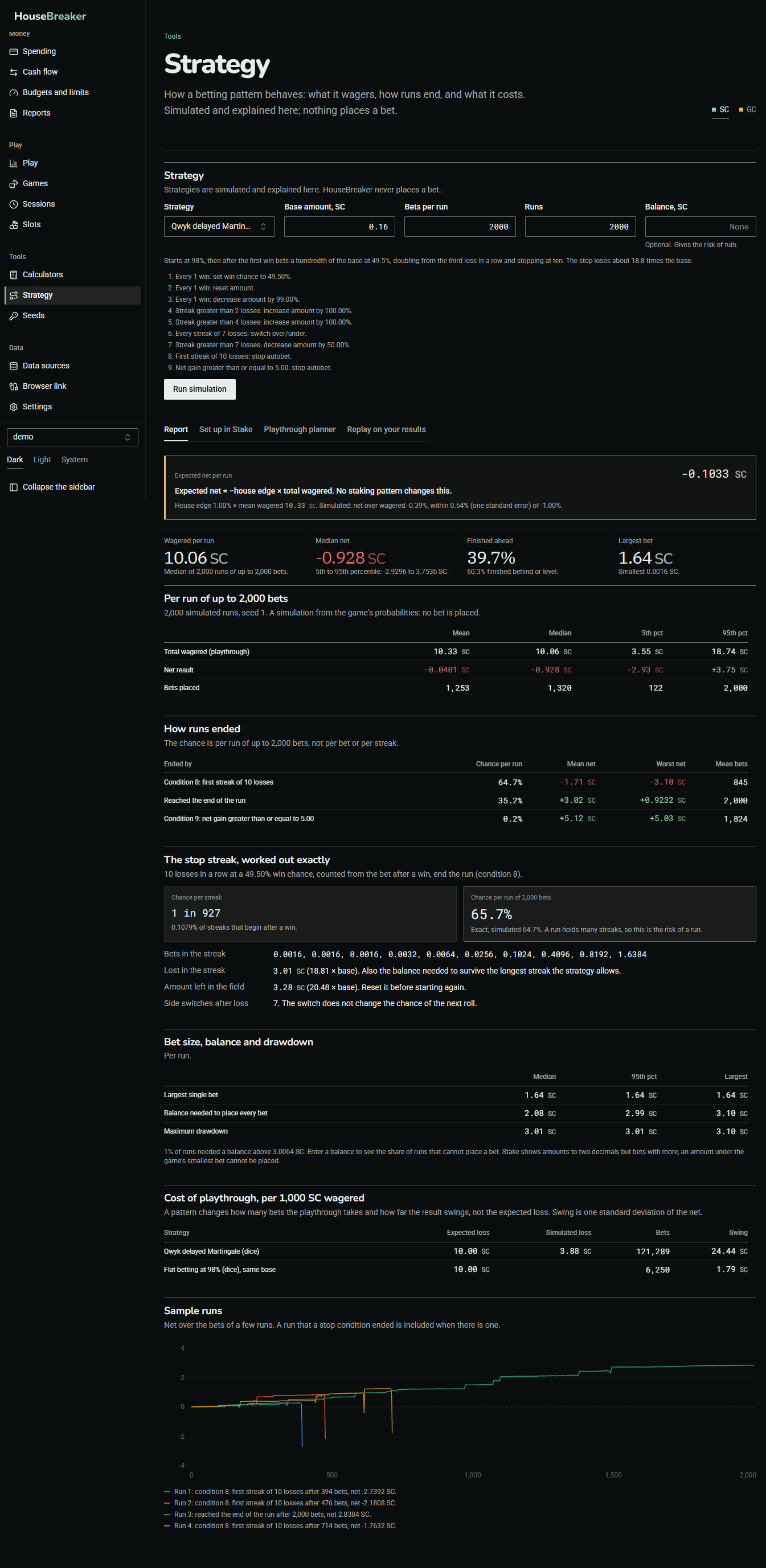Open the Set up in Stake tab

pyautogui.click(x=226, y=430)
